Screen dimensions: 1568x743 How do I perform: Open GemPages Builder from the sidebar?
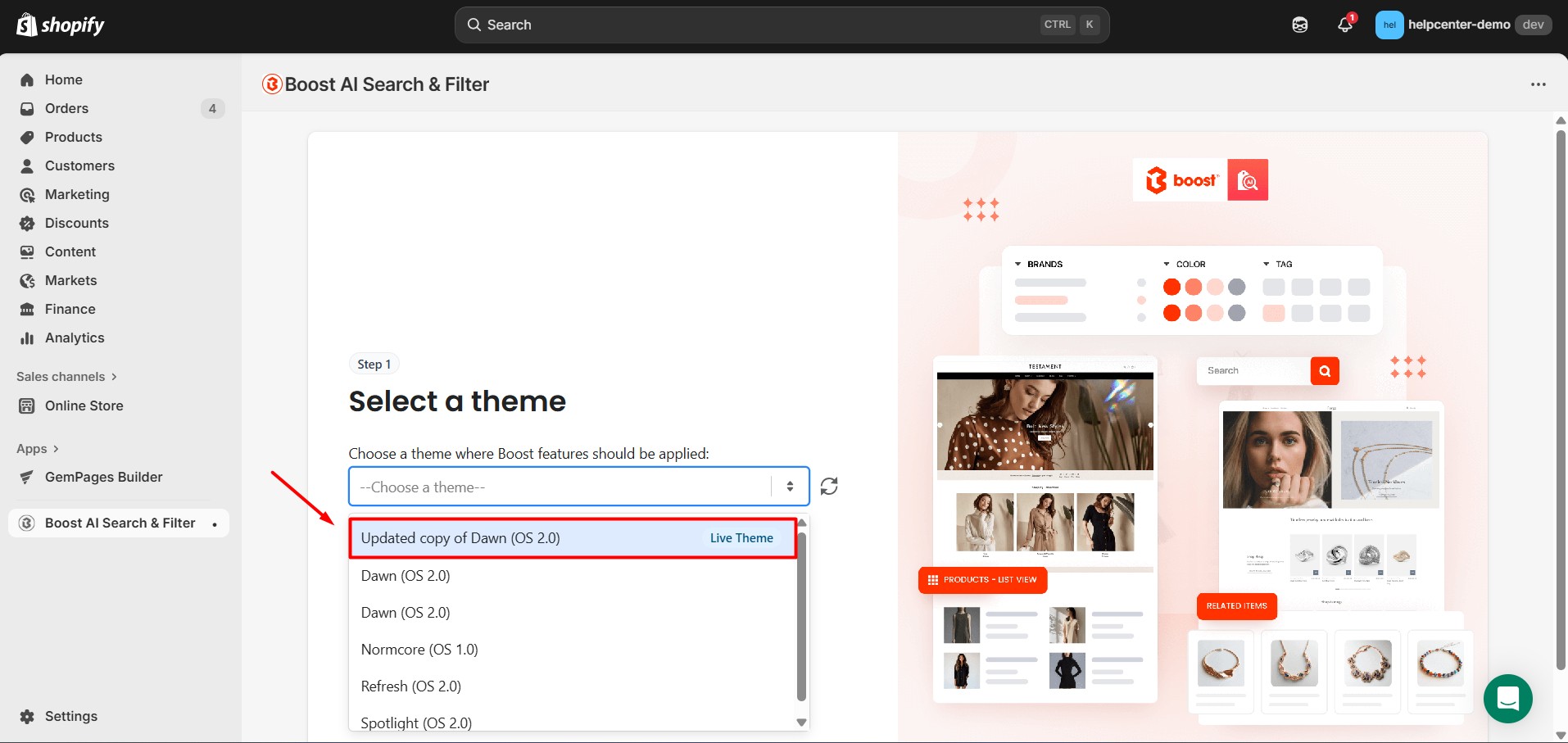(103, 477)
